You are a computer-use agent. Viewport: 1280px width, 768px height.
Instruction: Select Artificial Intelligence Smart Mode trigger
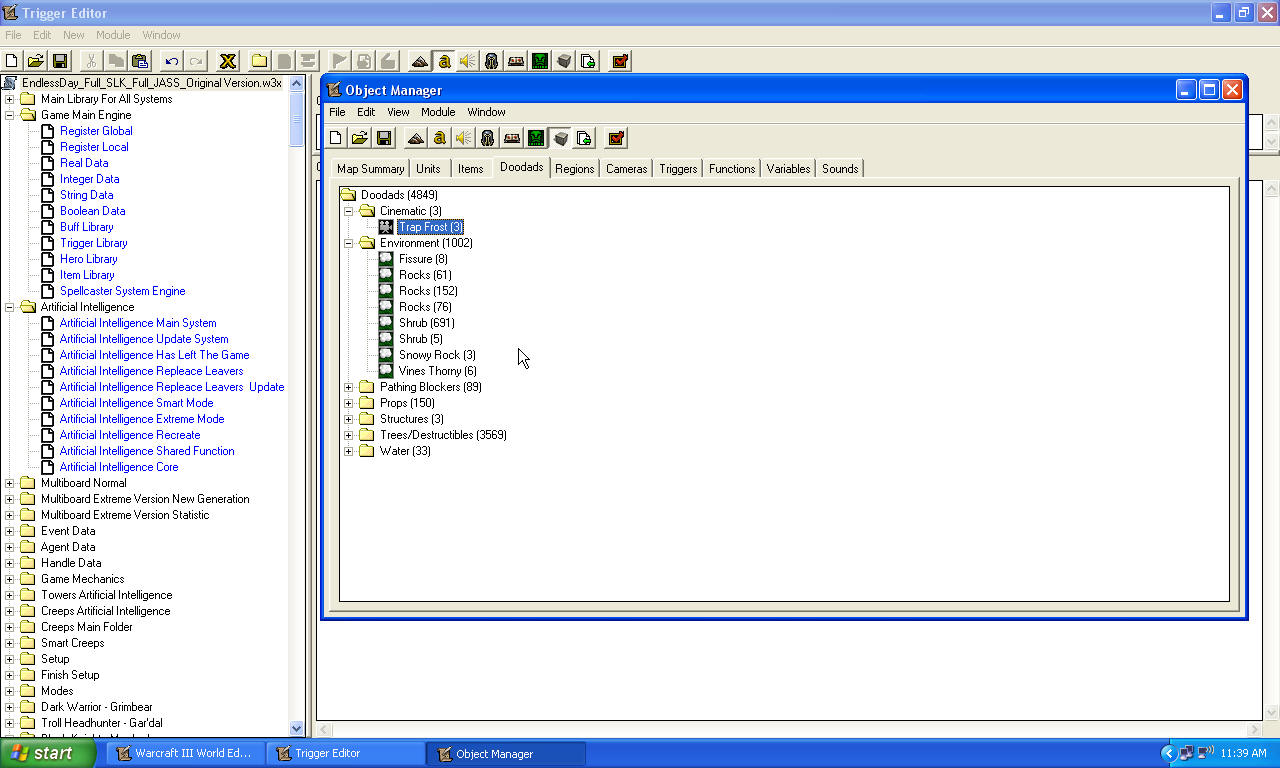136,403
